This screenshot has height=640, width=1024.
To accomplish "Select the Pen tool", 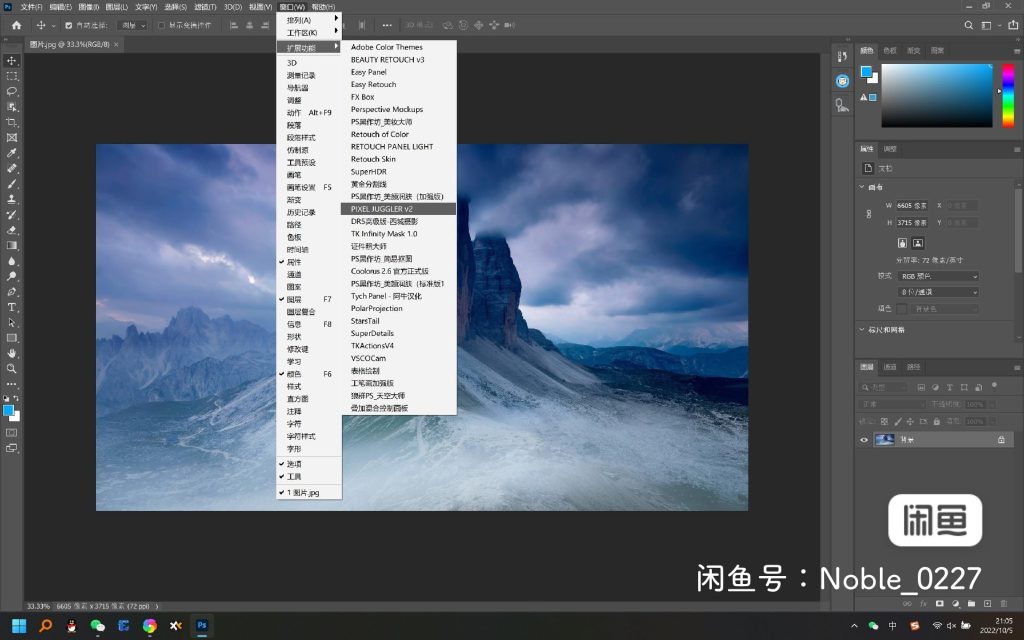I will tap(12, 292).
